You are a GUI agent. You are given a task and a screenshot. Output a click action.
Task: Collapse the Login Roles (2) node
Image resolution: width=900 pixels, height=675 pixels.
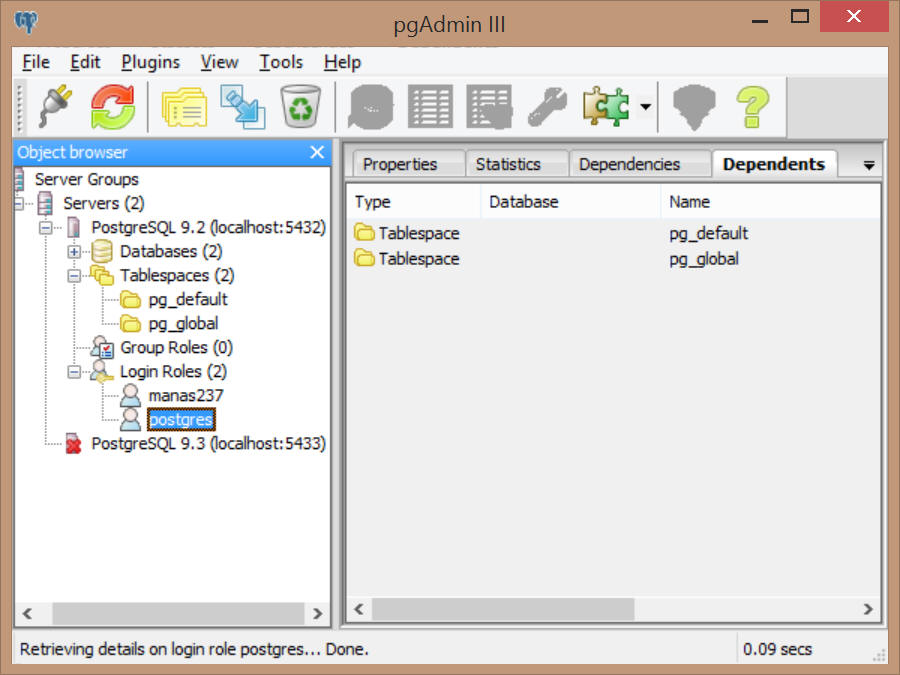(x=74, y=372)
